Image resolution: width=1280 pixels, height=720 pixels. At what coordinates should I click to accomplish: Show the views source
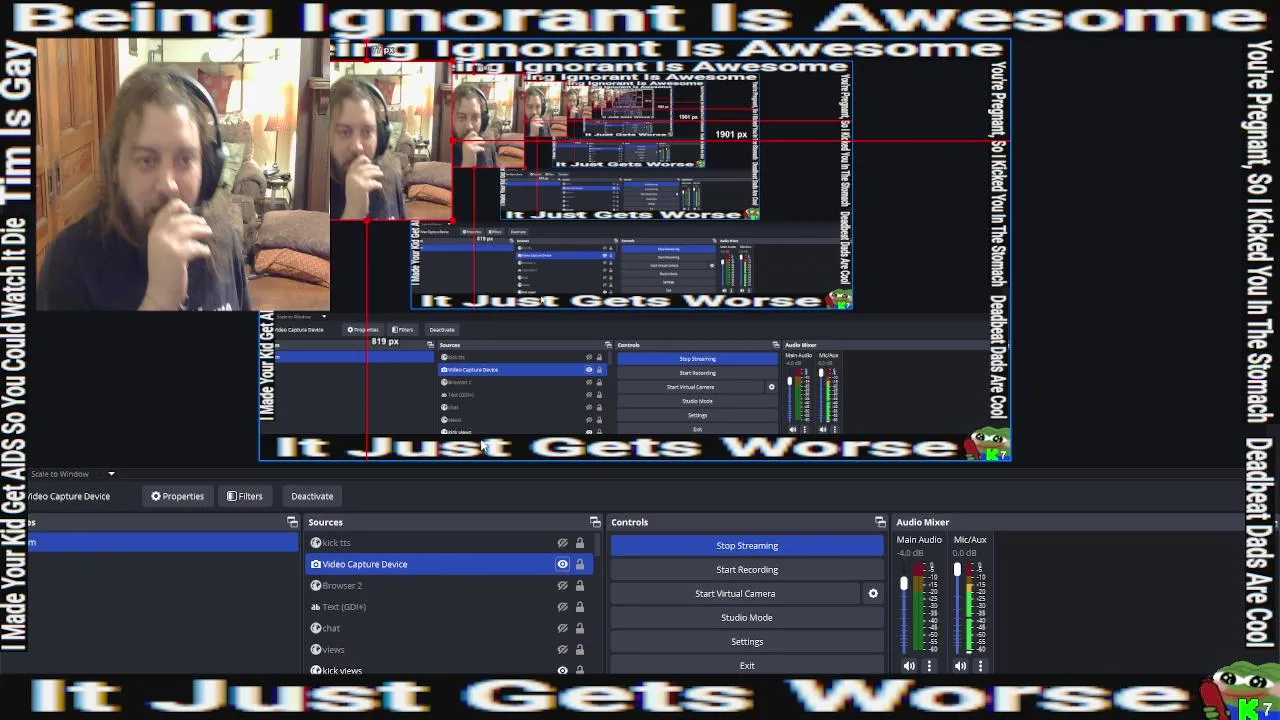(562, 650)
